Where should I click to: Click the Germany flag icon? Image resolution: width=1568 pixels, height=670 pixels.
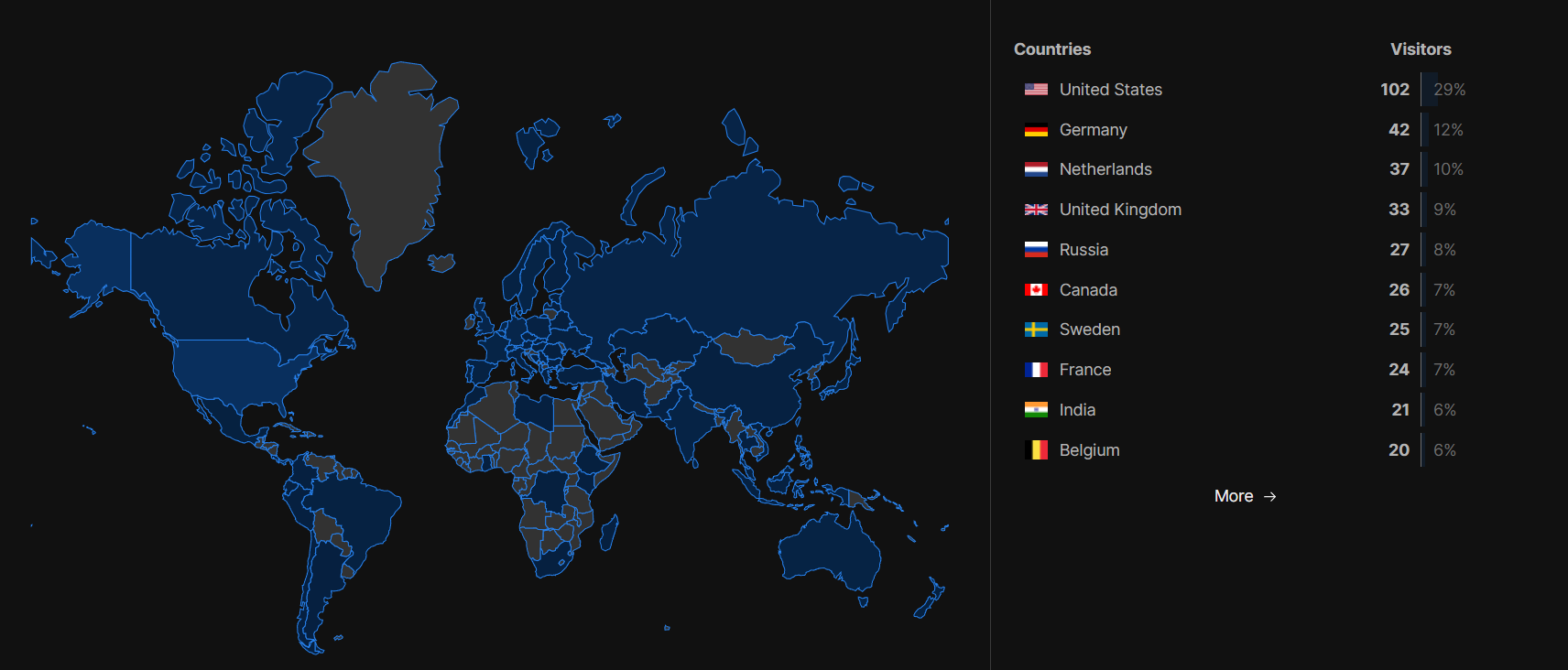click(x=1036, y=130)
